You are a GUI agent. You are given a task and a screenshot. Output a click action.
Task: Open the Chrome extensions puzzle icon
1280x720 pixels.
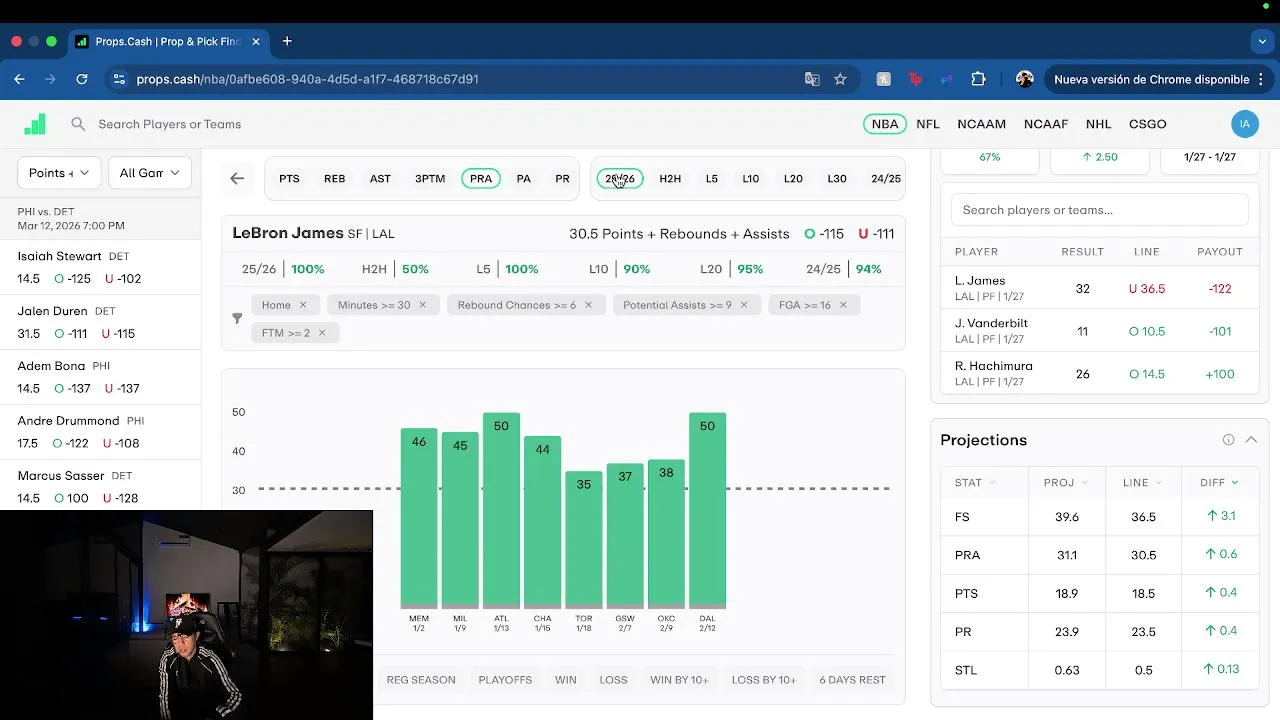[978, 79]
